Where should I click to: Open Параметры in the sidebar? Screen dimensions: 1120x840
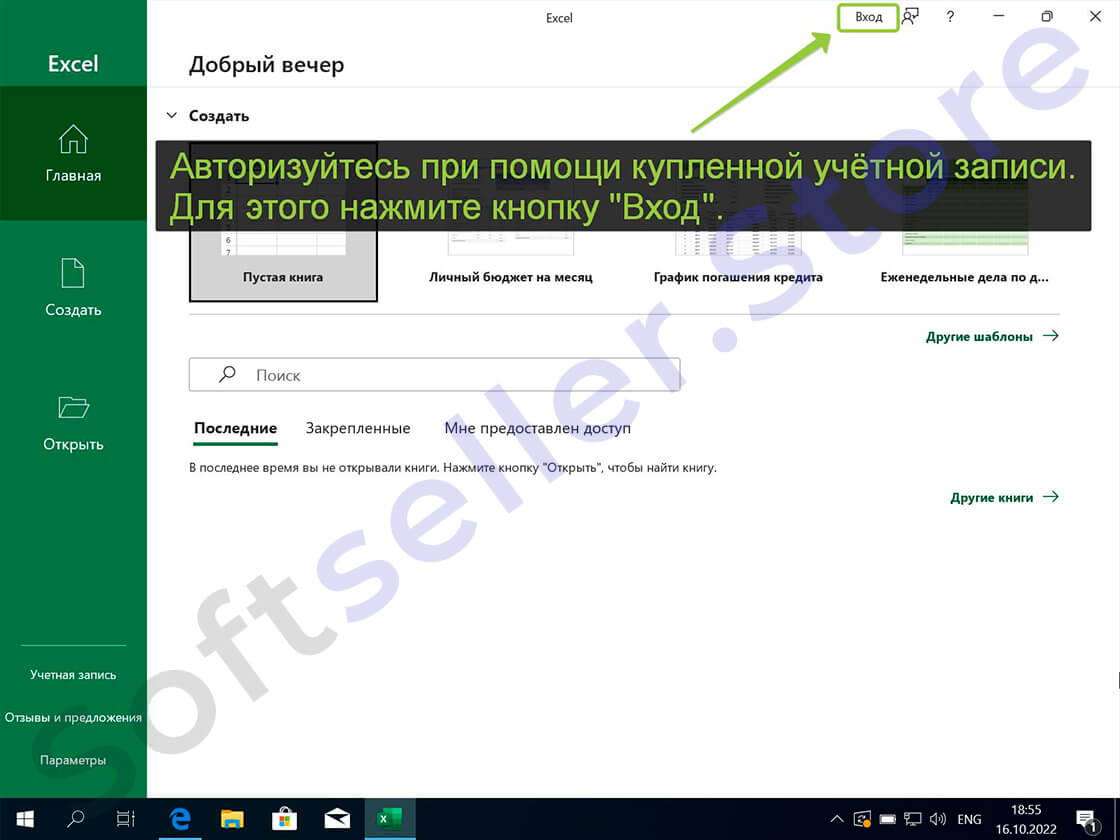[73, 760]
